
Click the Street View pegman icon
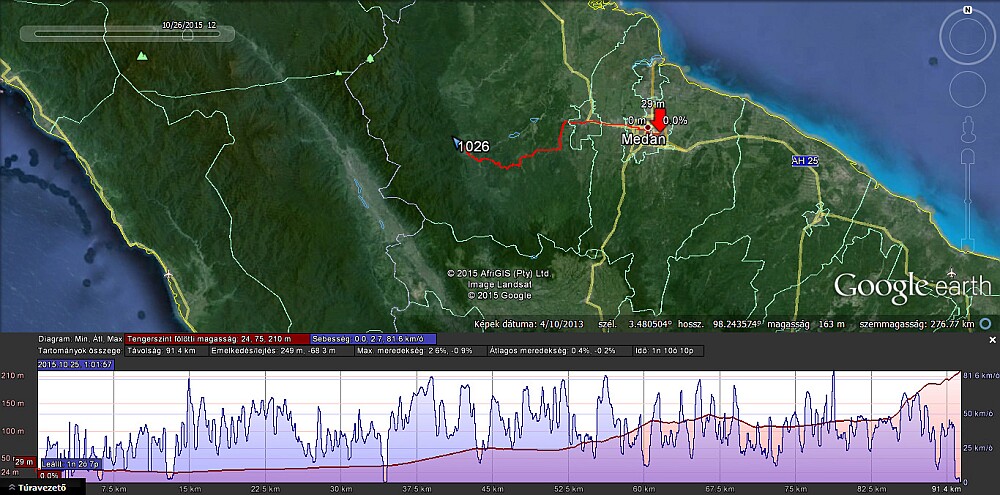click(967, 130)
